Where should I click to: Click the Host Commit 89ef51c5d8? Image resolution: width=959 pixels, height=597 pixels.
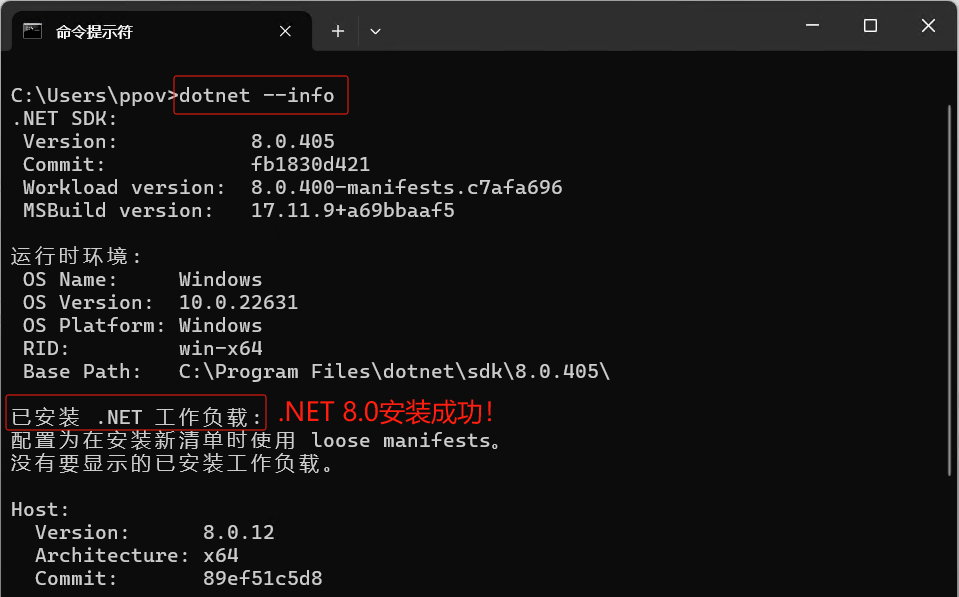[262, 578]
